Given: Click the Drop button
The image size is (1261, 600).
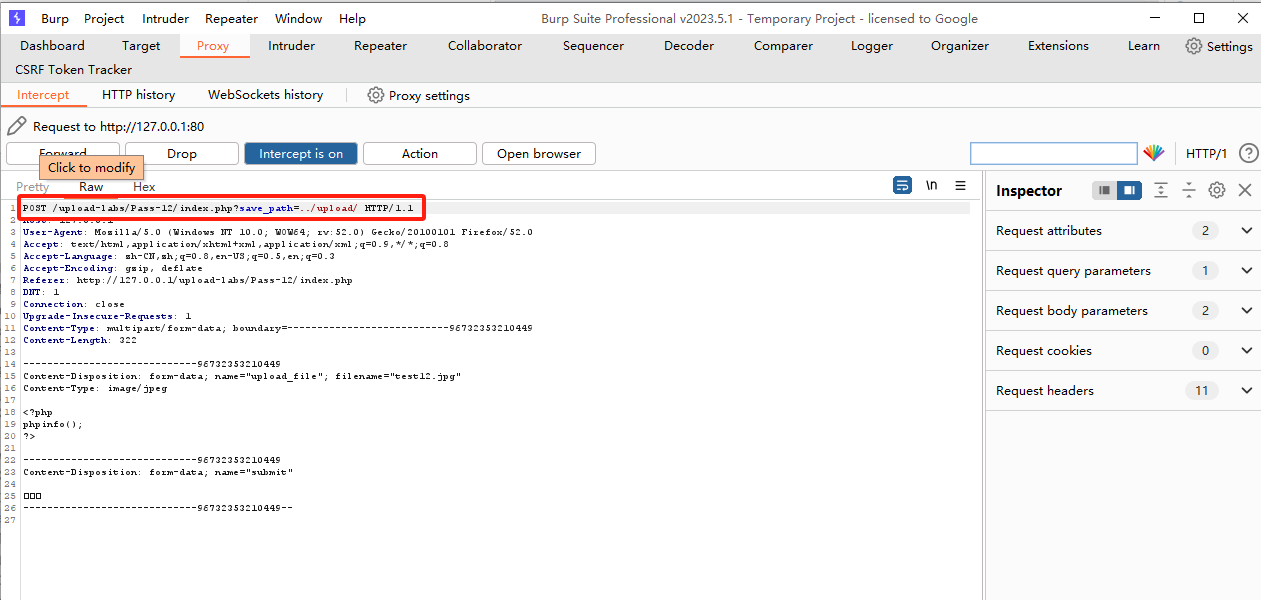Looking at the screenshot, I should (182, 153).
